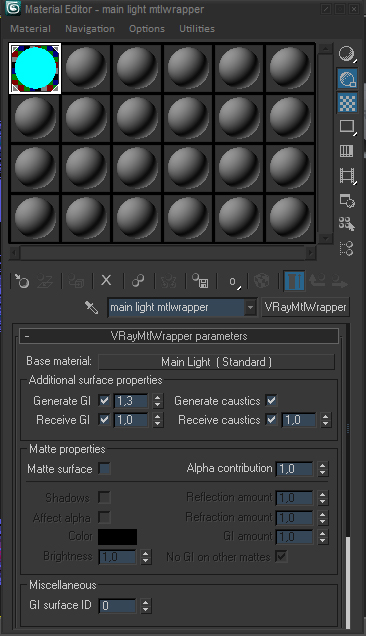Collapse the VRayMtlWrapper parameters rollout
The height and width of the screenshot is (636, 366).
click(179, 336)
